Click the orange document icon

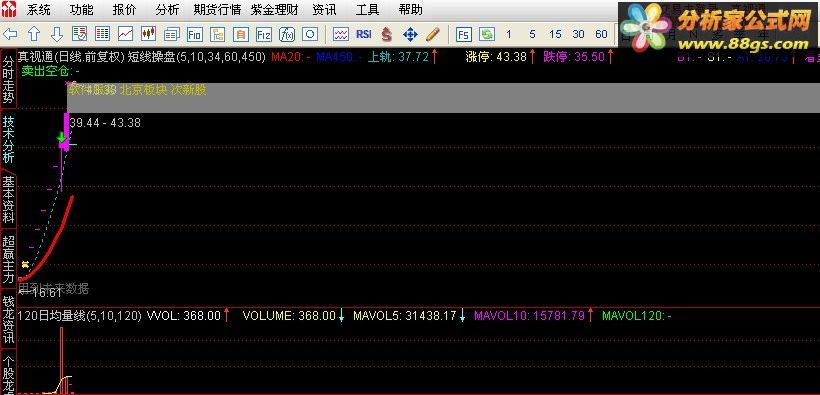tap(241, 35)
